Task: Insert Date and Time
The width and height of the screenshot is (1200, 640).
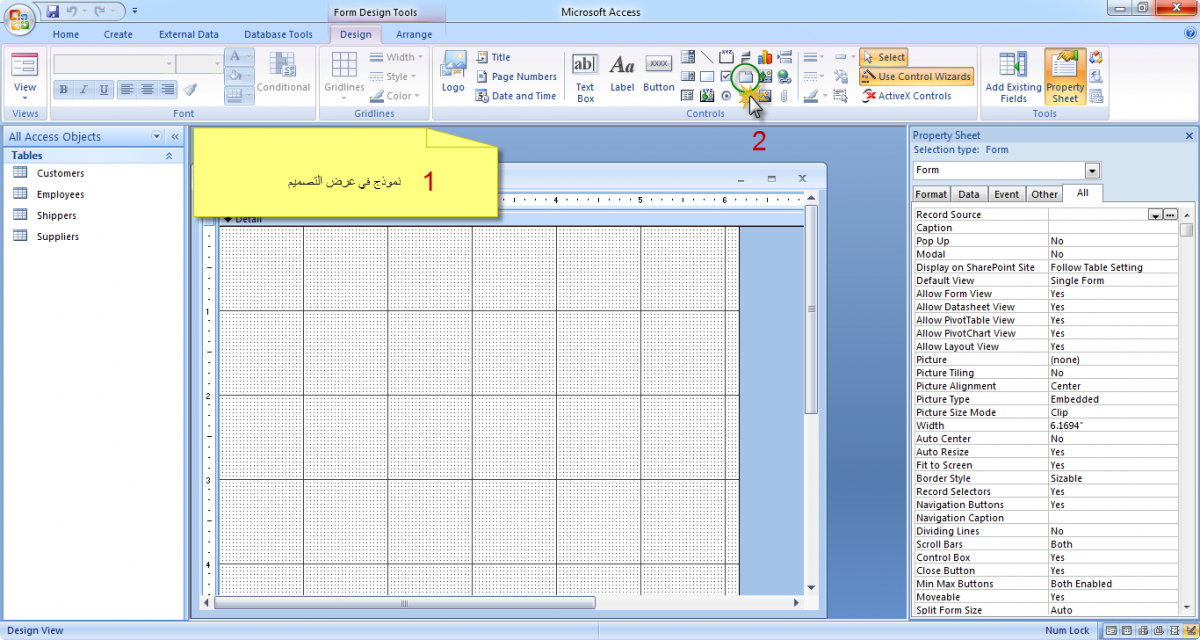Action: [x=516, y=96]
